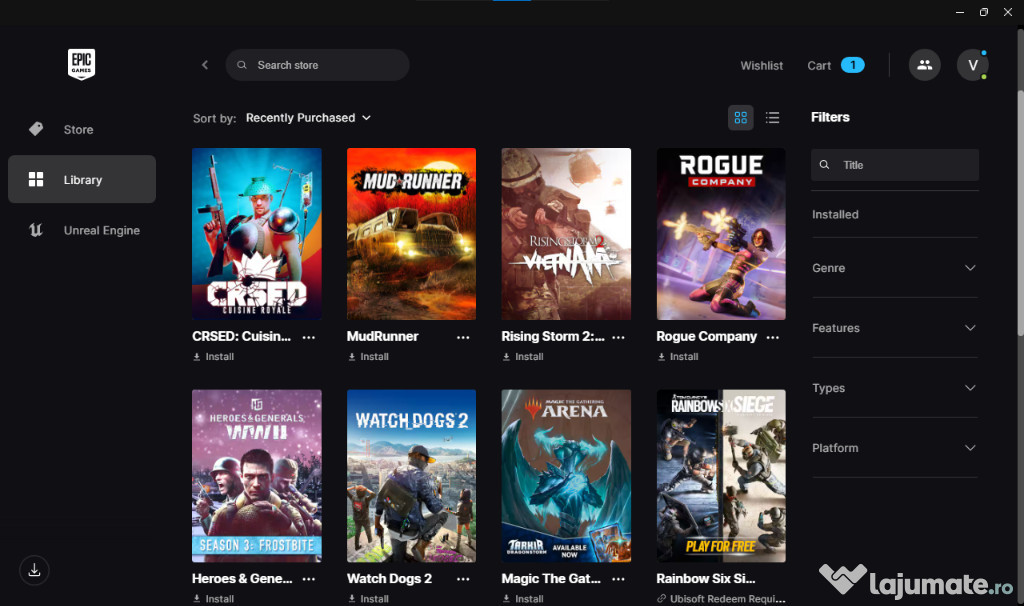
Task: Open the Store tag icon in sidebar
Action: pyautogui.click(x=36, y=129)
